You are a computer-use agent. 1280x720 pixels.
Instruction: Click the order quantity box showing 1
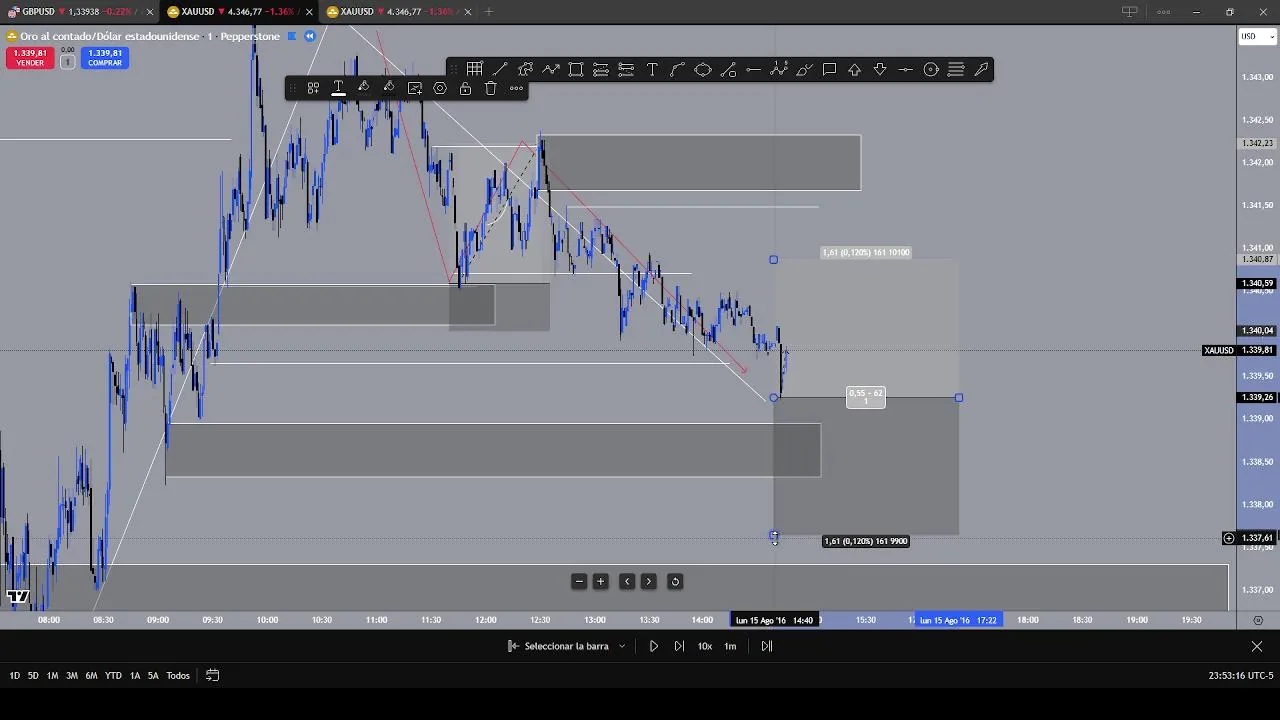point(67,62)
